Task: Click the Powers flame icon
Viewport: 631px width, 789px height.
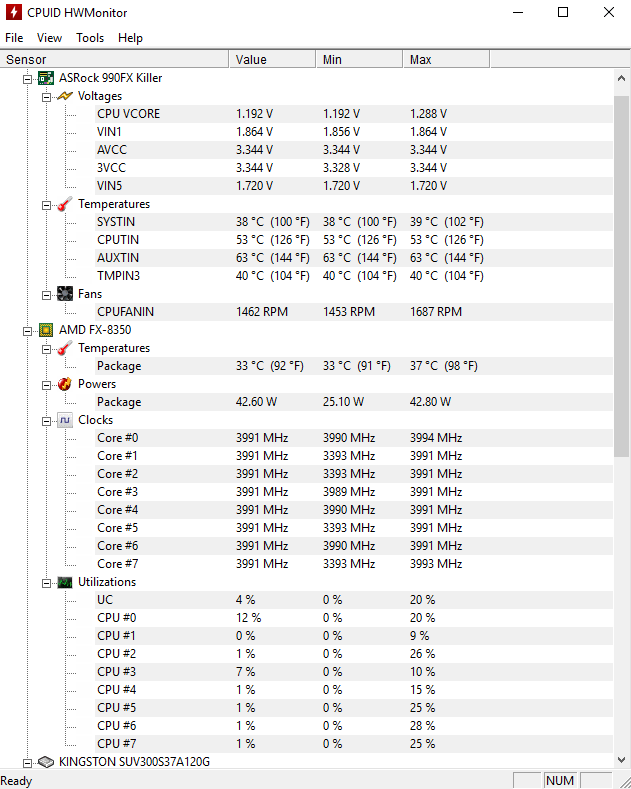Action: coord(65,384)
